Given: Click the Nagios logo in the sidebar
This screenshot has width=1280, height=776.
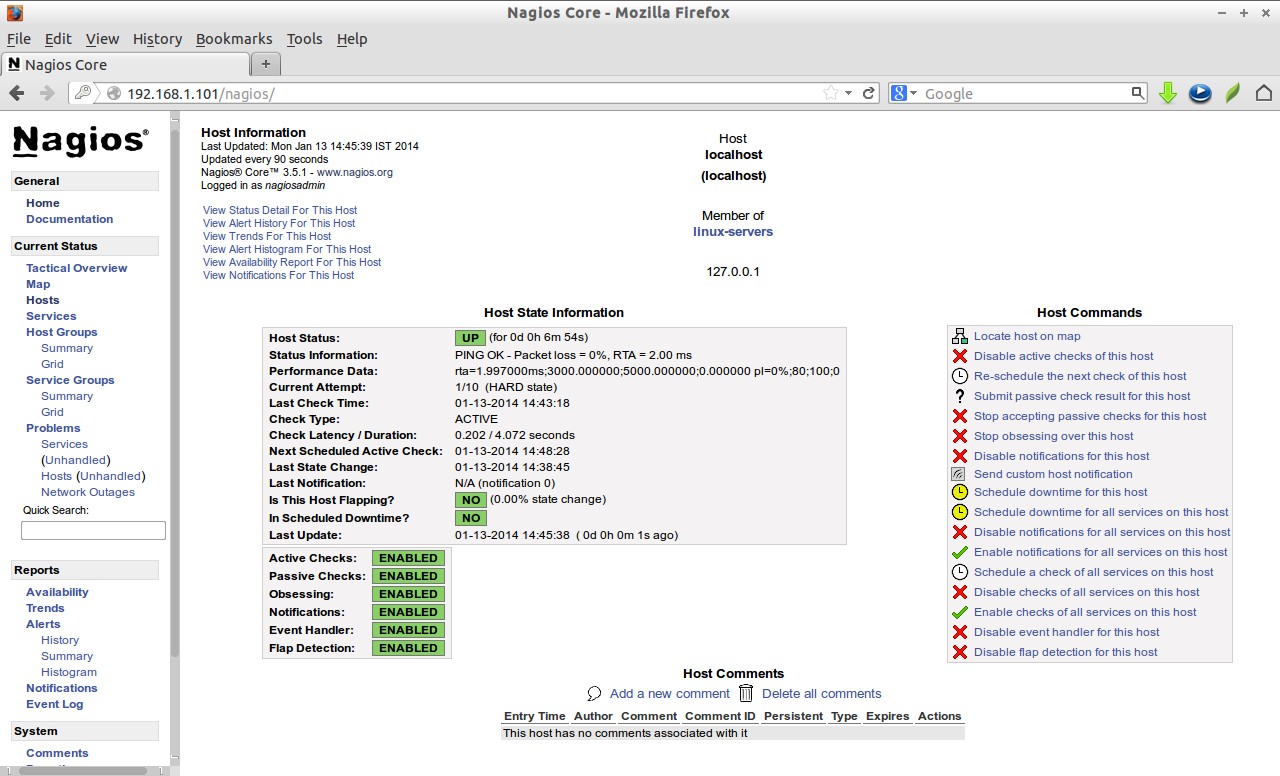Looking at the screenshot, I should (81, 141).
